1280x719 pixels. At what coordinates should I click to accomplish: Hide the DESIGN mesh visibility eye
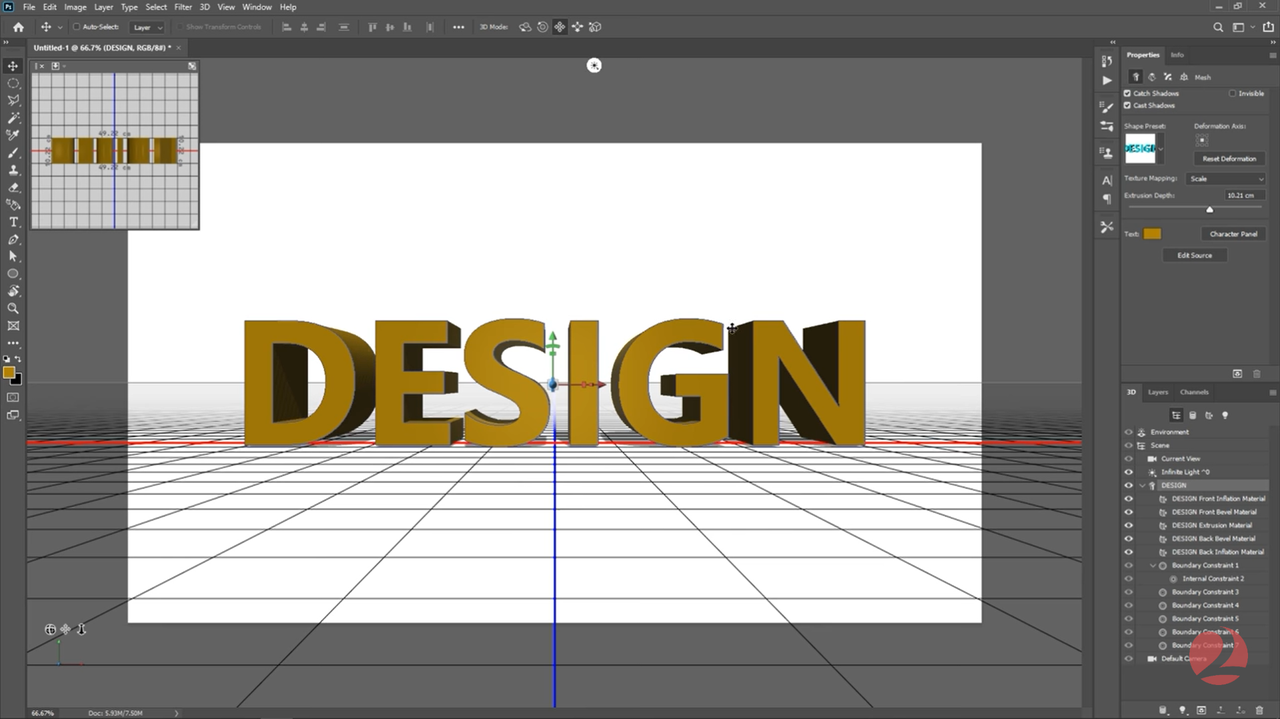[1129, 485]
